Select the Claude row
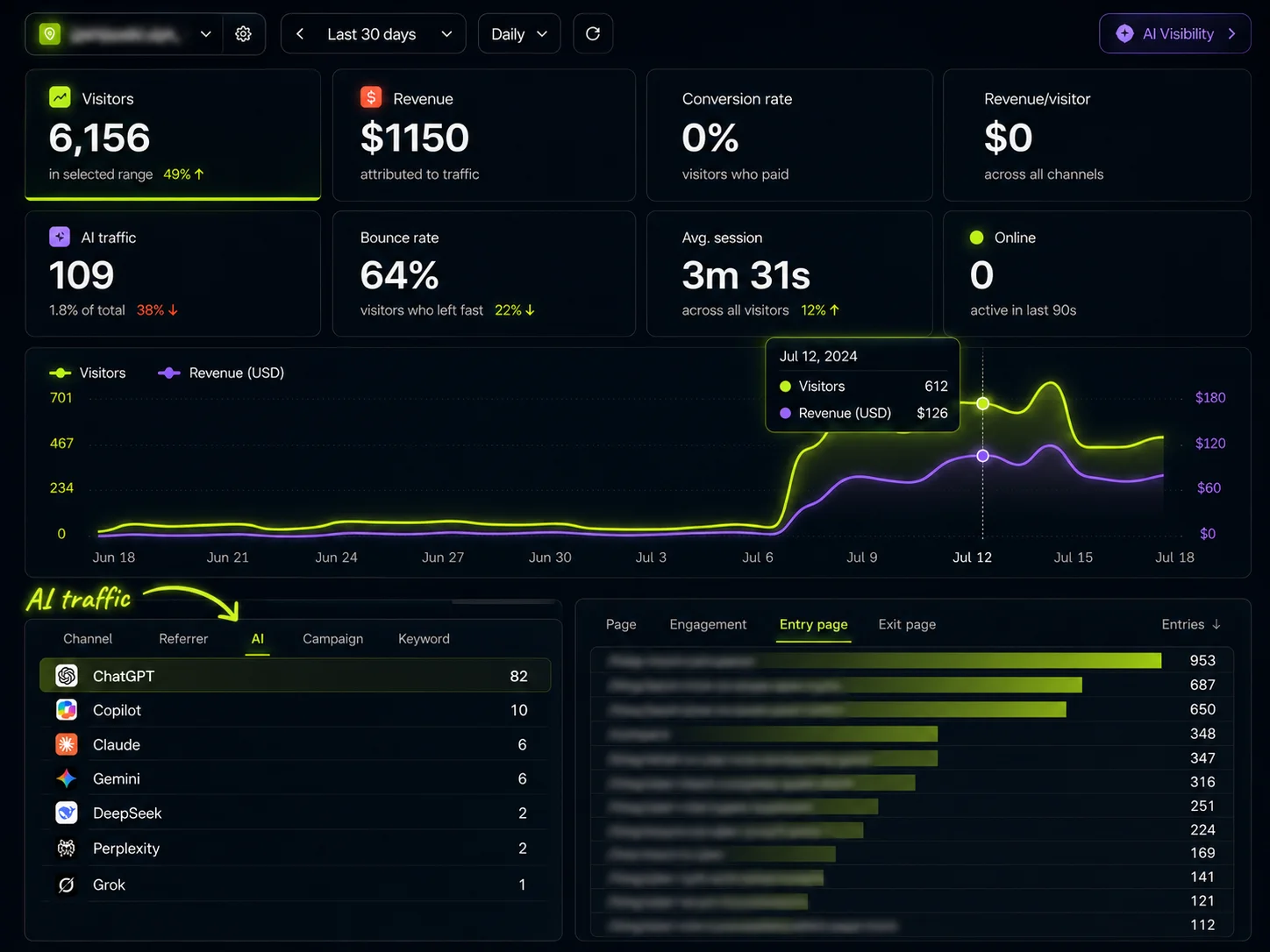The height and width of the screenshot is (952, 1270). coord(296,744)
